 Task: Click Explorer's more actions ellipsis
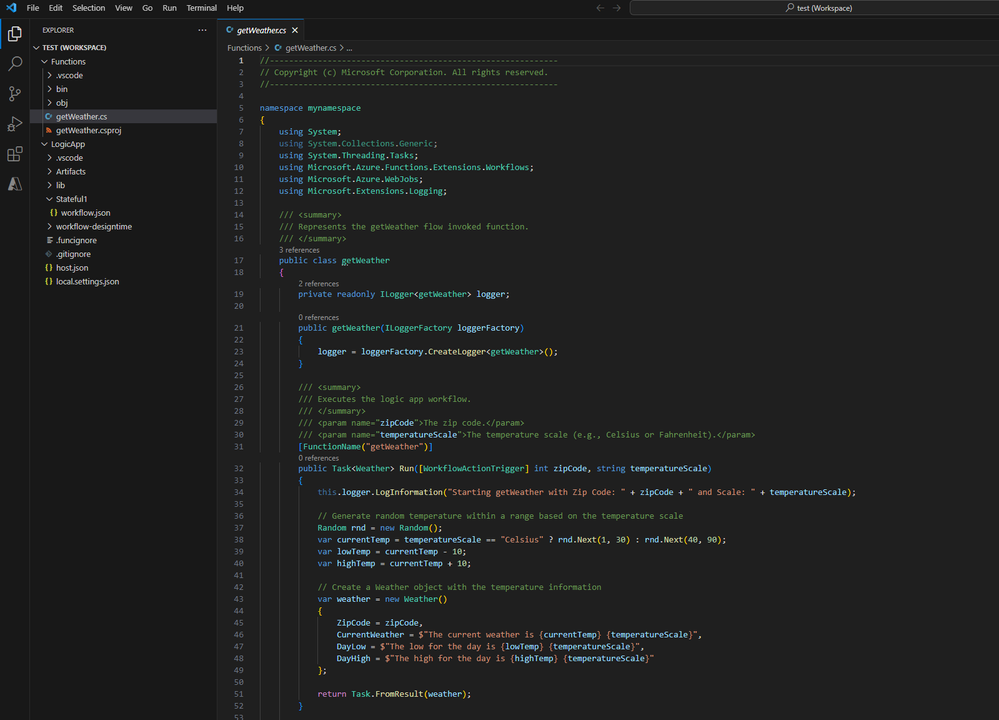click(x=203, y=30)
